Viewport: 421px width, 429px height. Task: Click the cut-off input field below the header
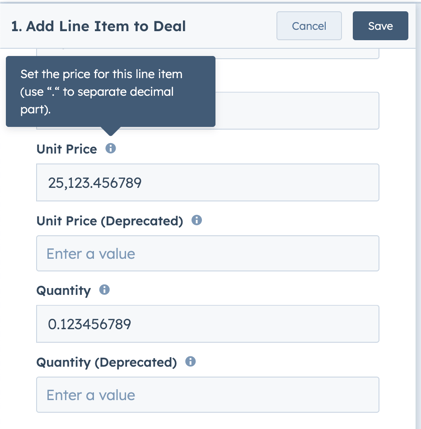(x=208, y=54)
